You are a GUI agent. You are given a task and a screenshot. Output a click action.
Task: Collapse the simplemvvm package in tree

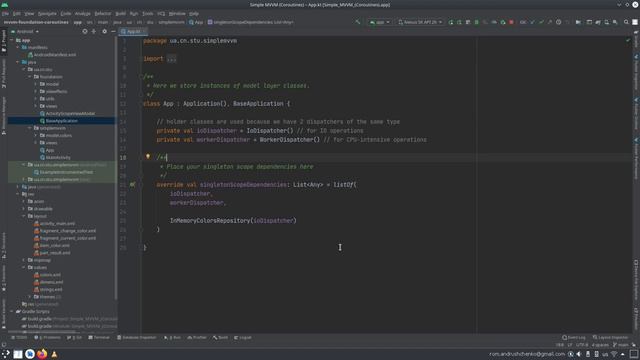tap(30, 128)
